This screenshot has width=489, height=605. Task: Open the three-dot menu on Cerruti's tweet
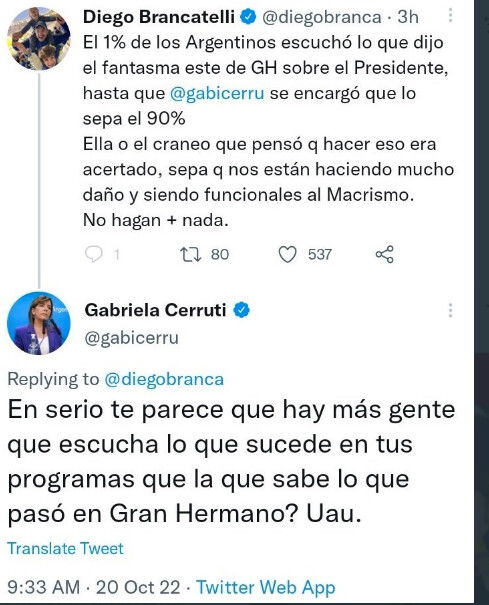[x=450, y=310]
